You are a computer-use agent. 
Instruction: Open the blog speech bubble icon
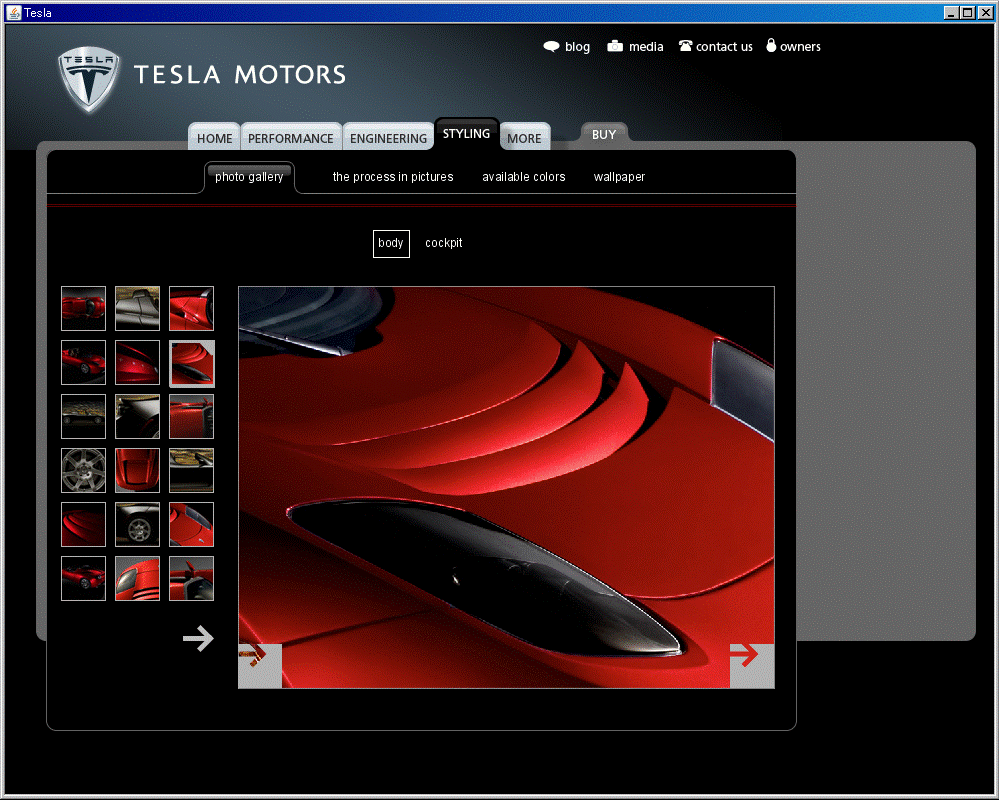click(551, 47)
